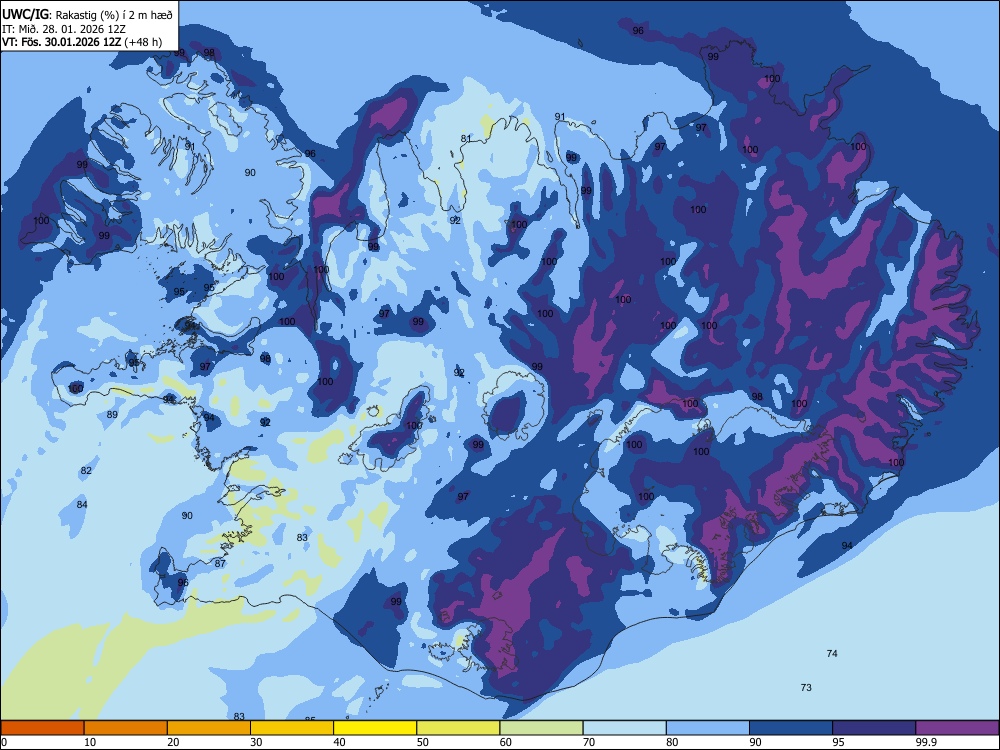Click the humidity value '81' on the map
This screenshot has width=1000, height=750.
click(x=466, y=138)
